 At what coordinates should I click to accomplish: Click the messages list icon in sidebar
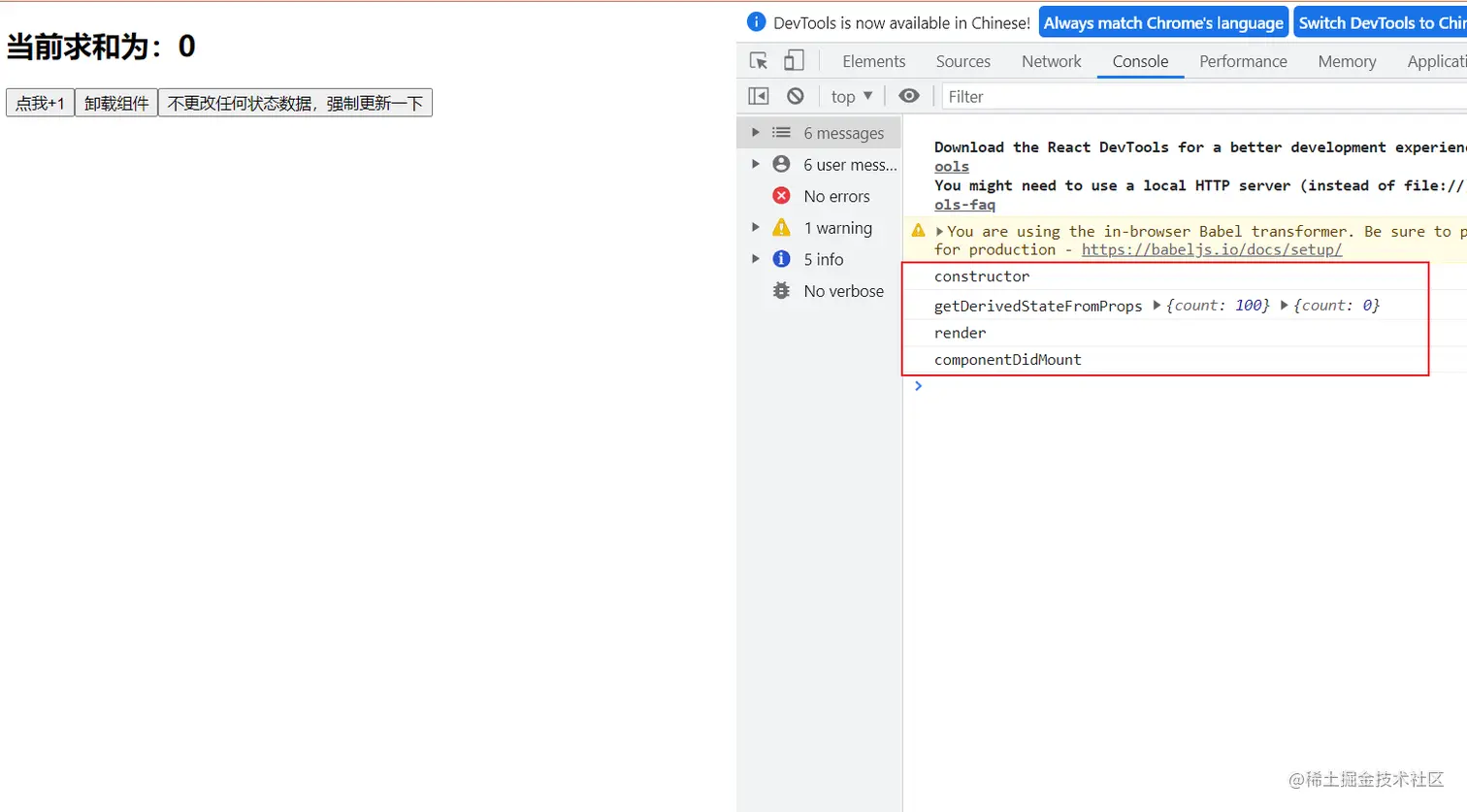point(781,133)
